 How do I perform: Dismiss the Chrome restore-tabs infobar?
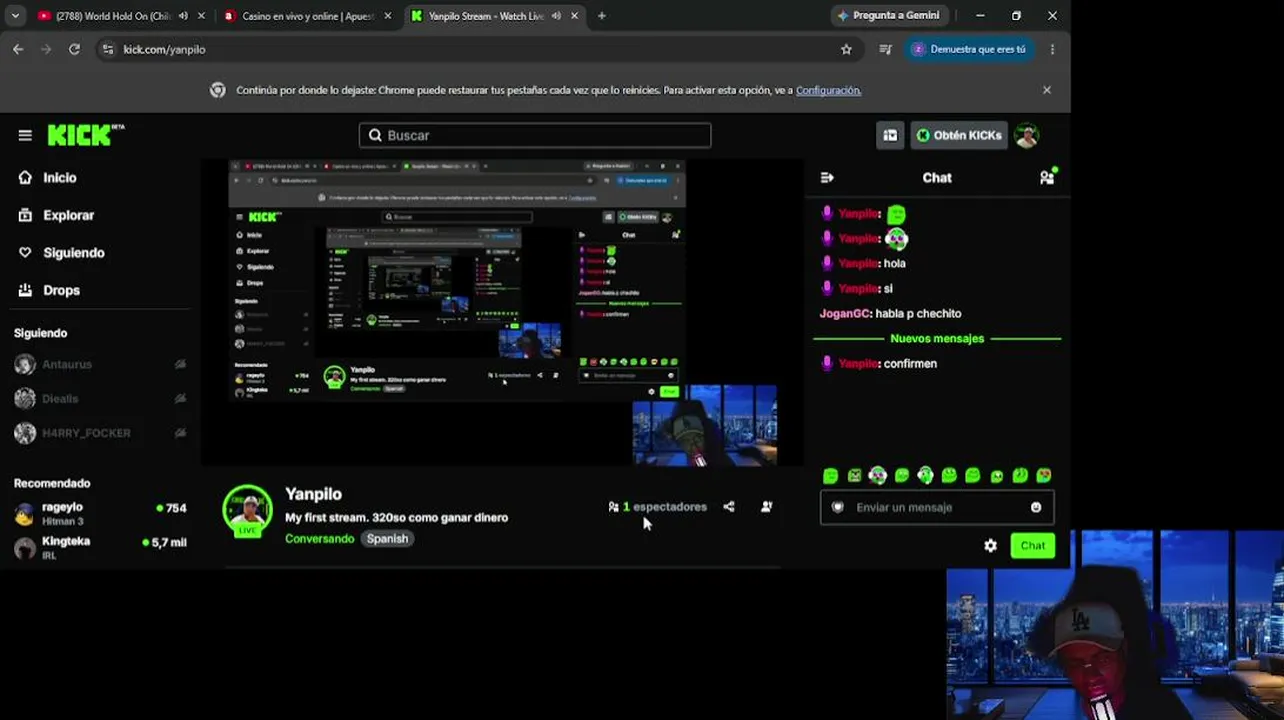(x=1047, y=90)
